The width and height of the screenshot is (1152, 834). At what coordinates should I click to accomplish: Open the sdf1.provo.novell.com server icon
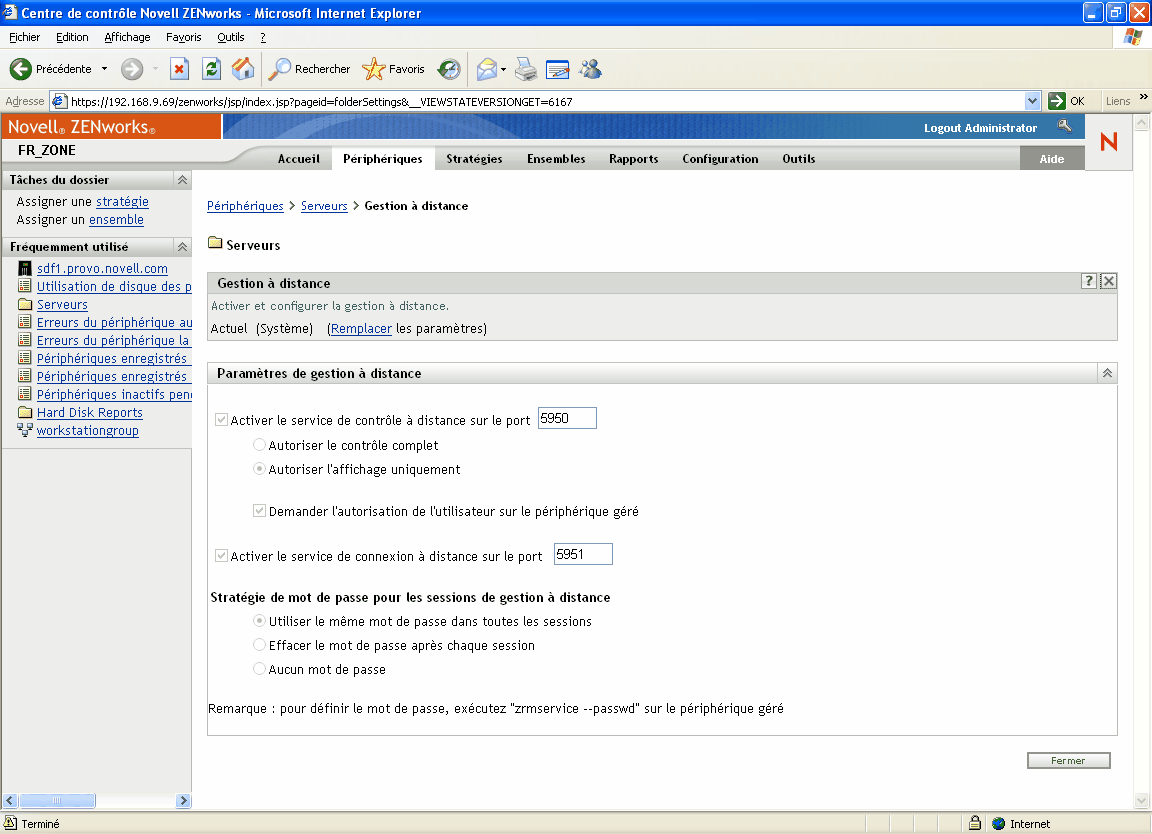point(24,268)
